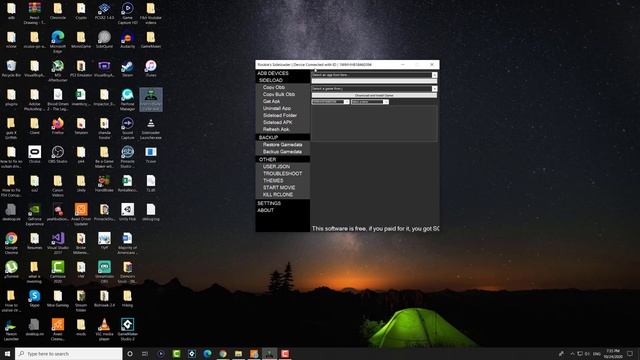Select the Visual Studio 2017 desktop icon
This screenshot has width=640, height=360.
point(58,243)
